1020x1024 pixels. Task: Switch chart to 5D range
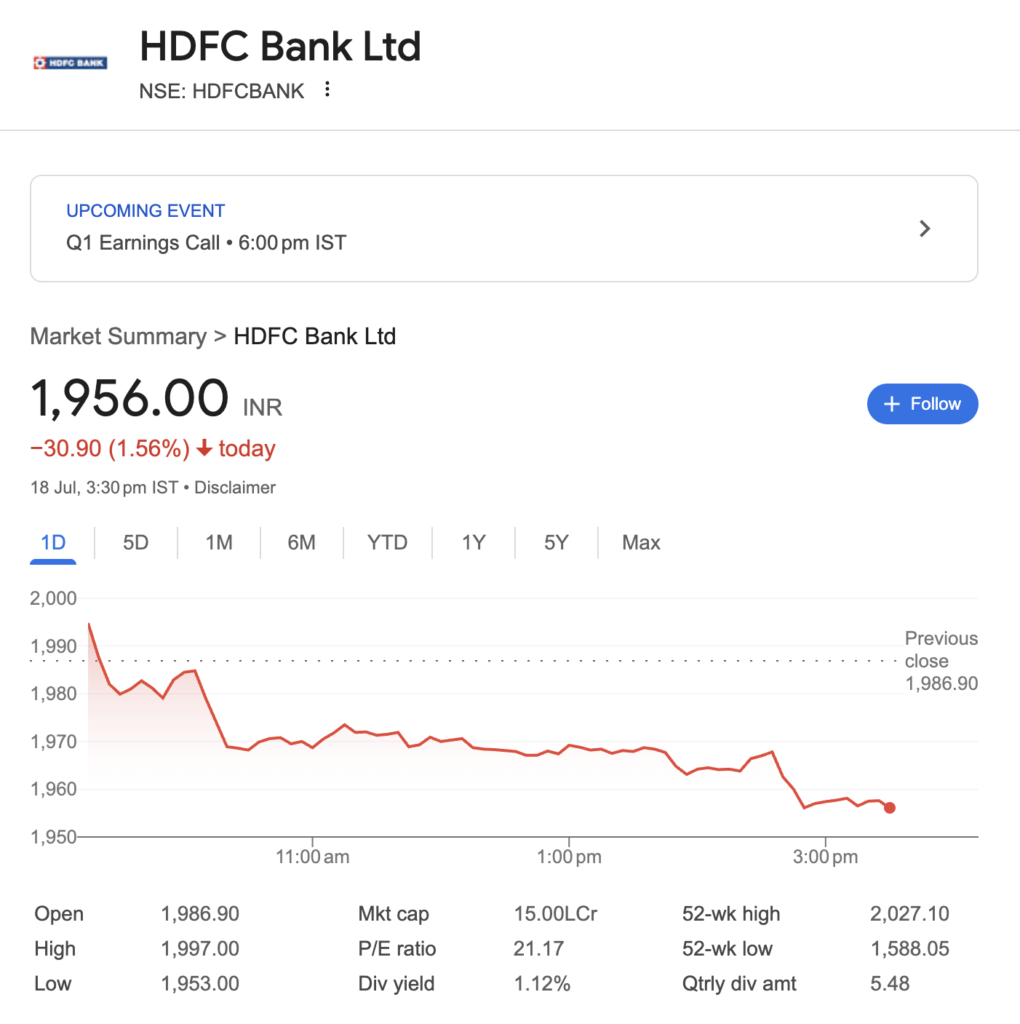136,543
